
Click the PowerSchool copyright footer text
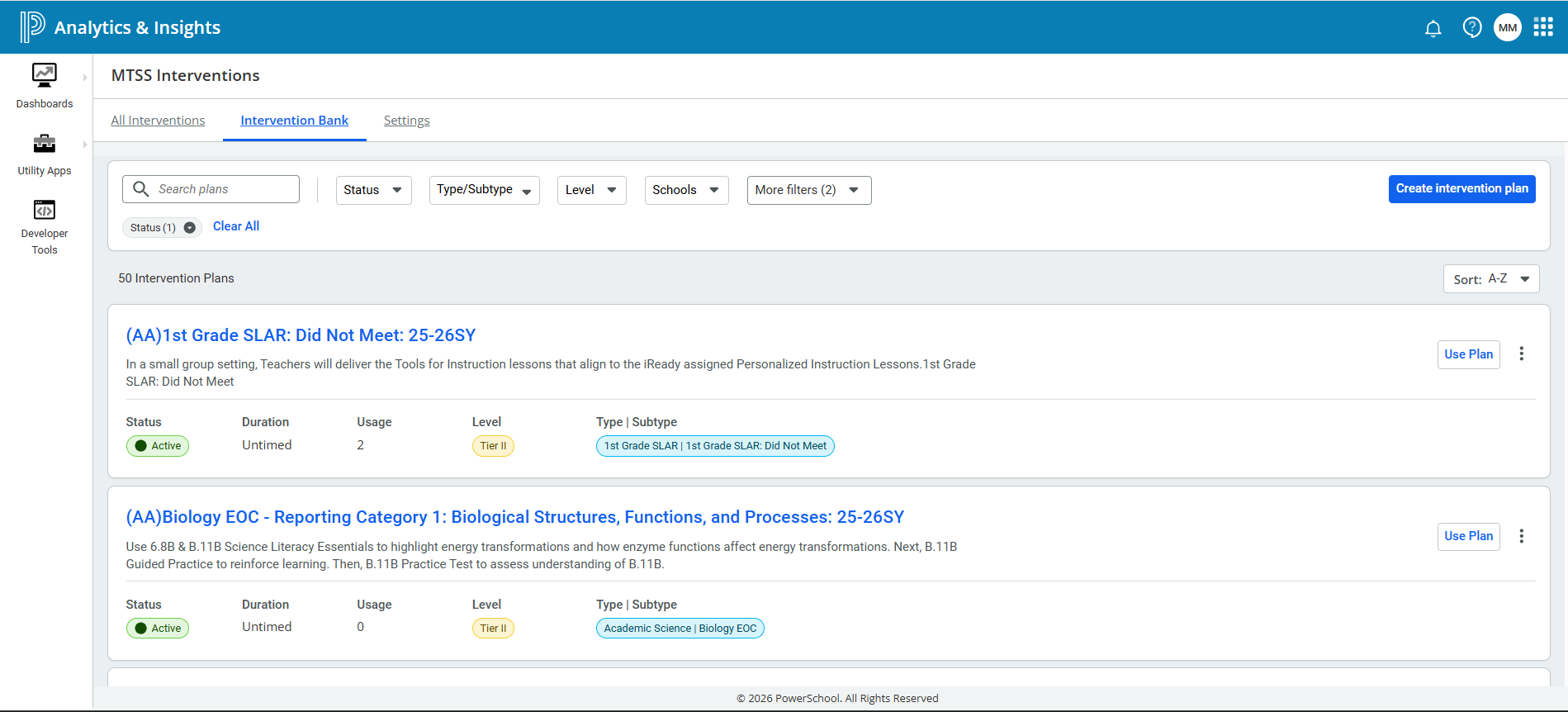pyautogui.click(x=837, y=699)
